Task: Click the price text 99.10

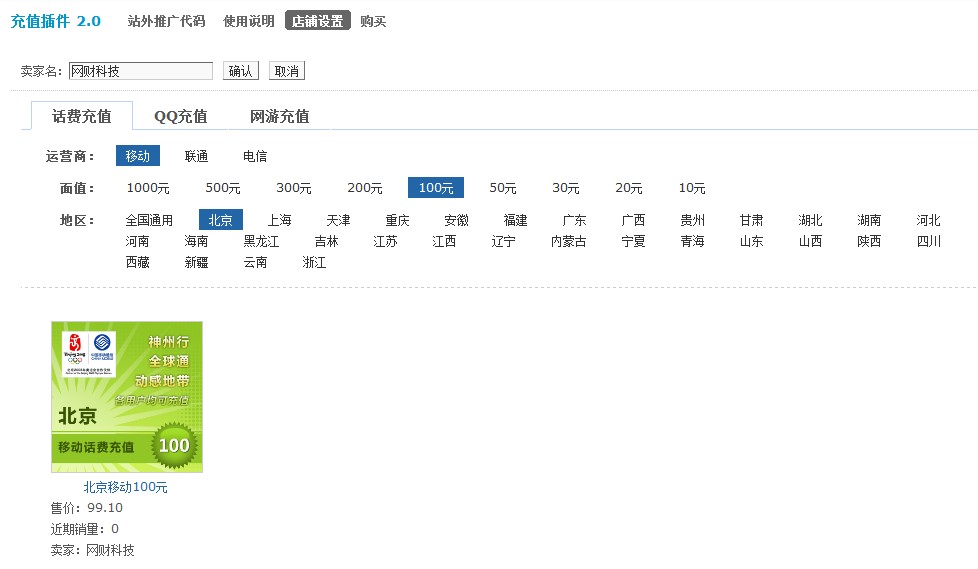Action: point(105,508)
